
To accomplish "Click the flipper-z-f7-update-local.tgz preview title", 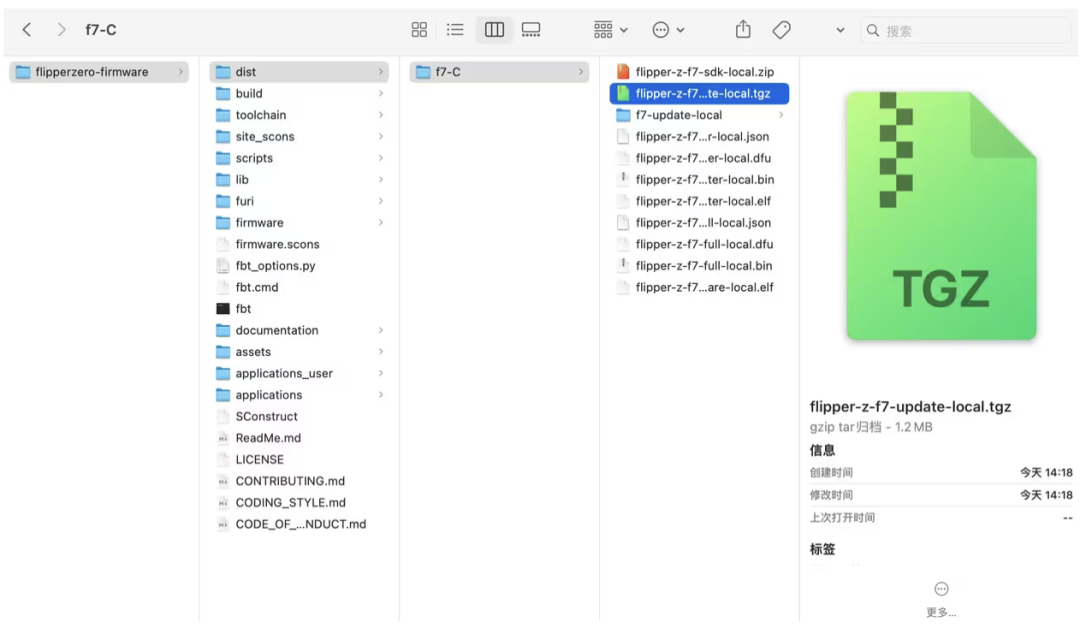I will coord(910,407).
